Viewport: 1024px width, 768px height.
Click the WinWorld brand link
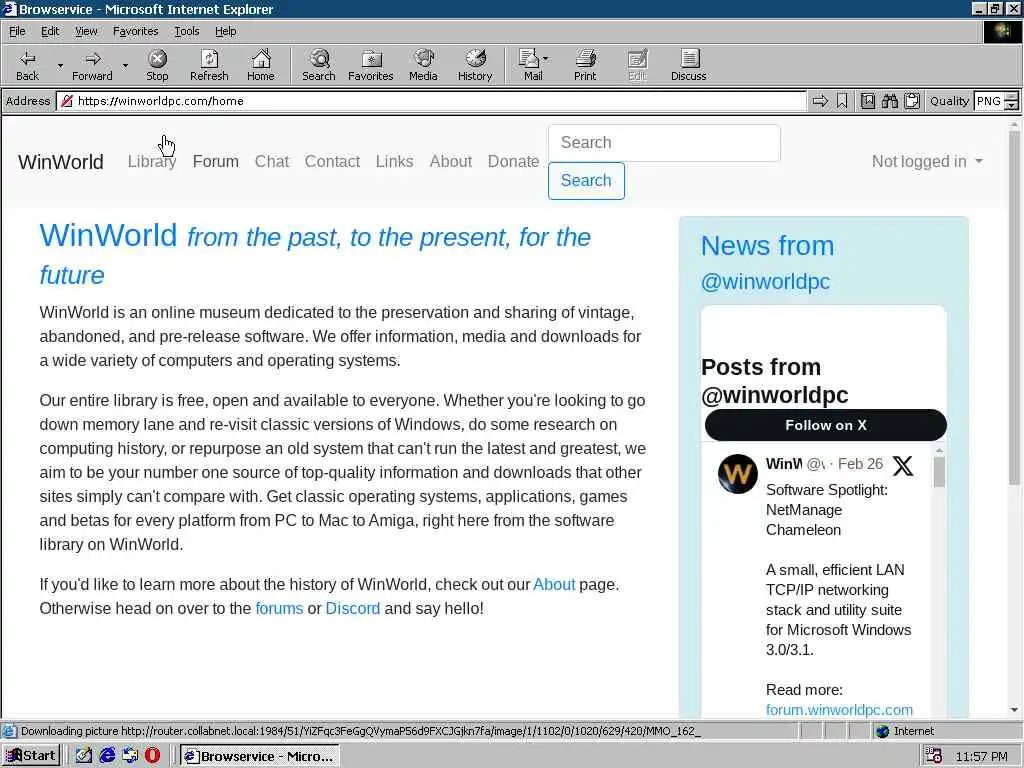click(x=61, y=162)
